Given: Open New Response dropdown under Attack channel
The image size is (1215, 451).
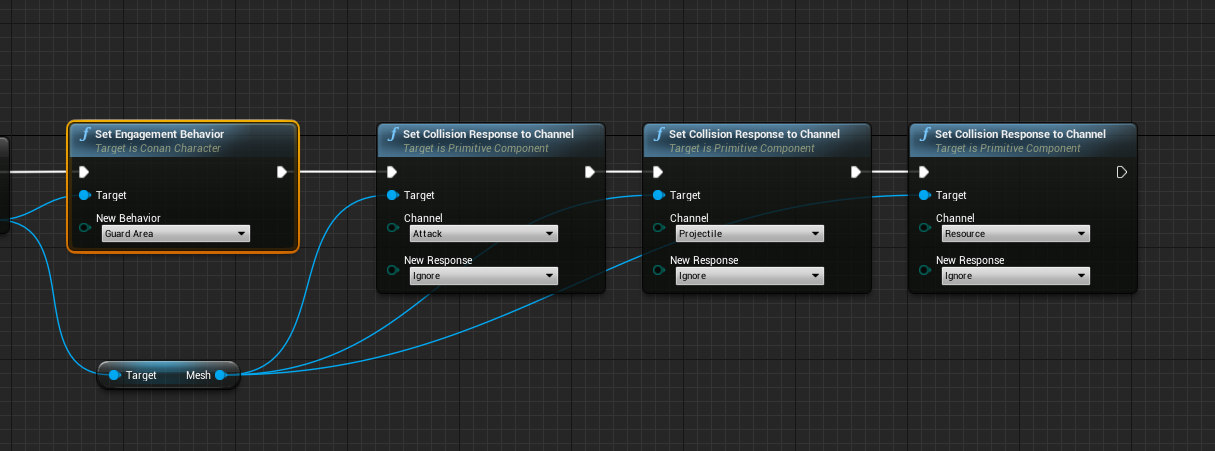Looking at the screenshot, I should (x=483, y=276).
